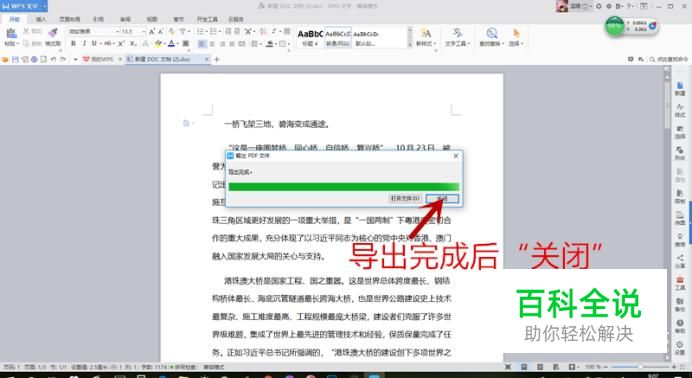Image resolution: width=692 pixels, height=378 pixels.
Task: Toggle print layout view in status bar
Action: [524, 367]
